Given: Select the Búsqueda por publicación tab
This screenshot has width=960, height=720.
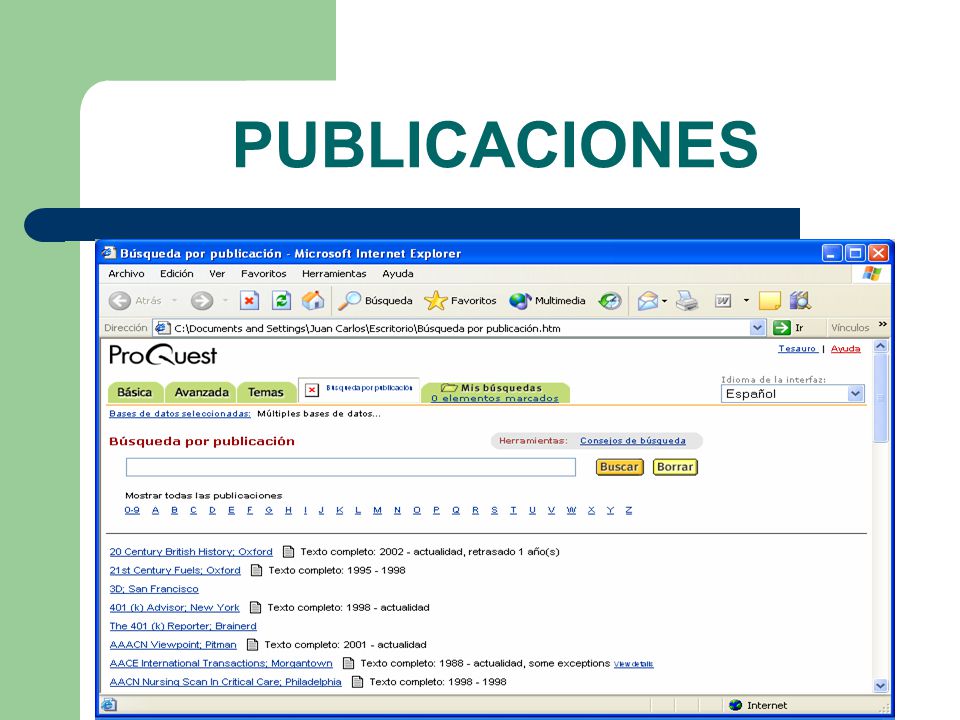Looking at the screenshot, I should tap(359, 389).
